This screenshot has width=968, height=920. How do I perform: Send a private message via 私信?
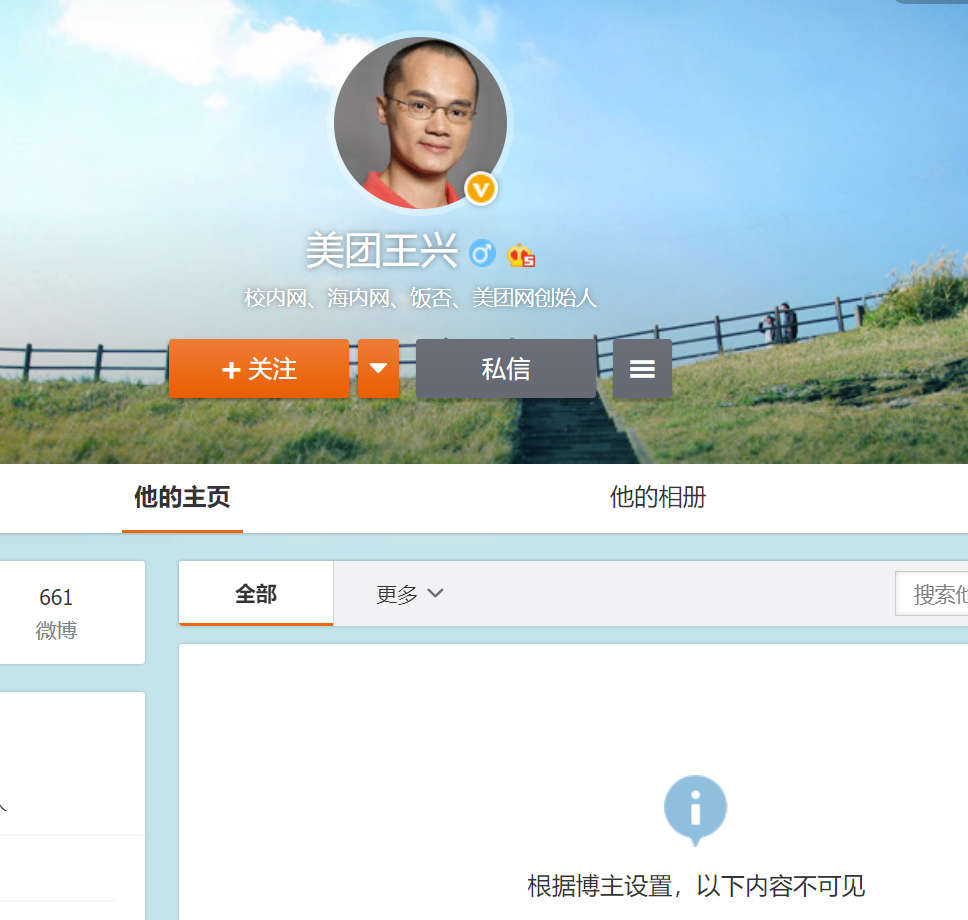click(506, 369)
